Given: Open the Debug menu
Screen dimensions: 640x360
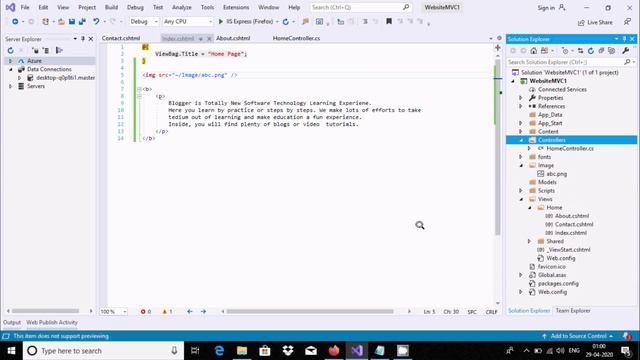Looking at the screenshot, I should pos(135,7).
